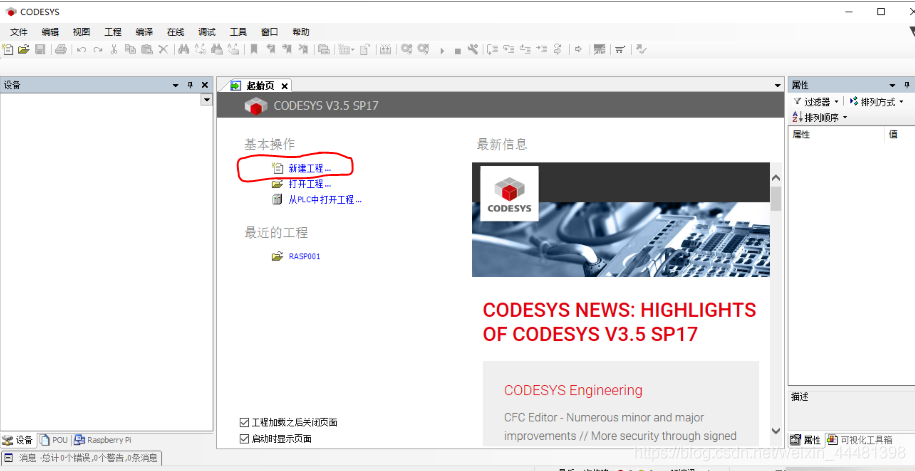915x471 pixels.
Task: Click the Step over debug icon
Action: (493, 50)
